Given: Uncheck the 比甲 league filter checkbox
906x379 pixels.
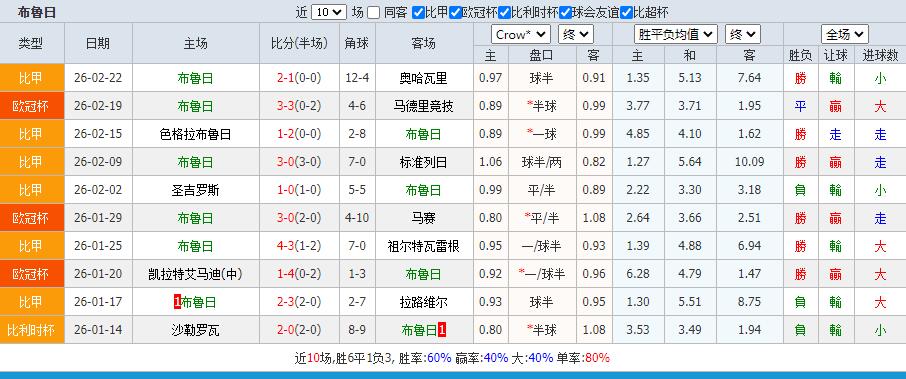Looking at the screenshot, I should [418, 12].
